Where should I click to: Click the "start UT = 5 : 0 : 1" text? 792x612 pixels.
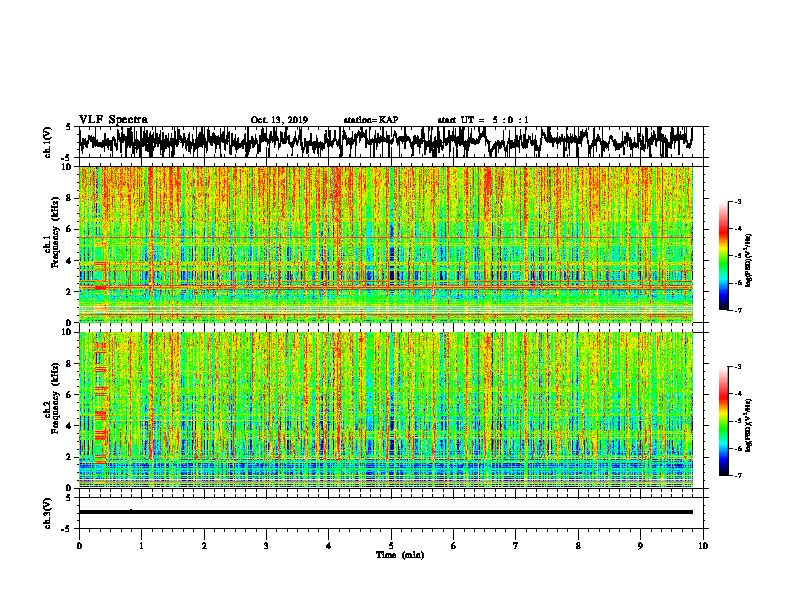483,120
